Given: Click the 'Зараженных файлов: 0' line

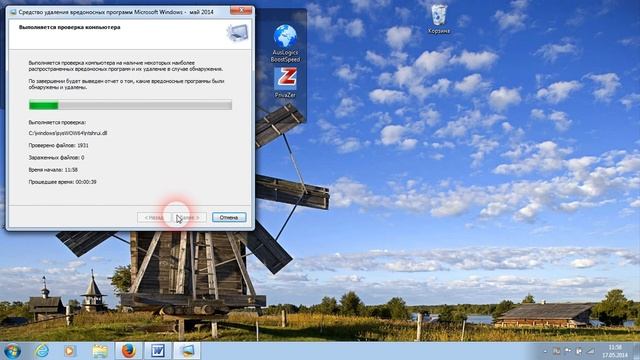Looking at the screenshot, I should click(x=56, y=158).
